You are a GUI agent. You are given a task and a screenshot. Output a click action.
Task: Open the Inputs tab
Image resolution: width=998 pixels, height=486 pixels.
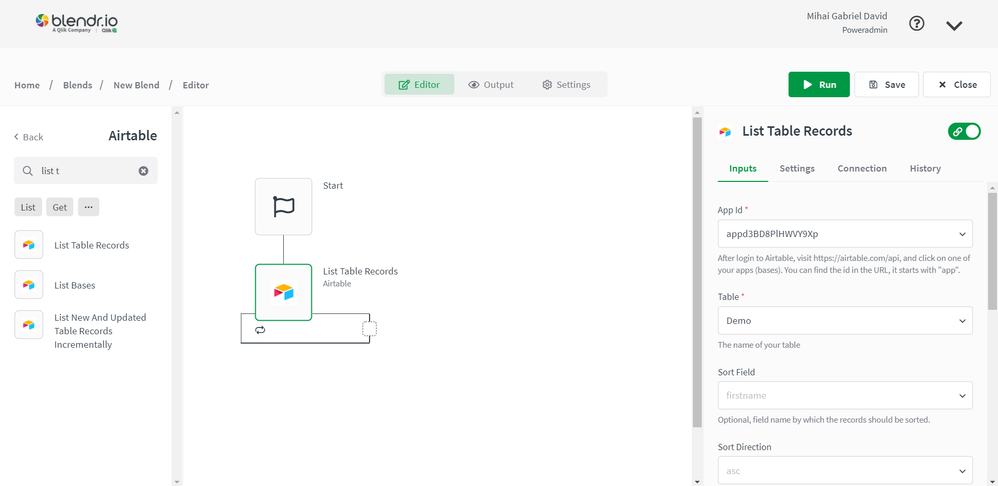[x=743, y=169]
